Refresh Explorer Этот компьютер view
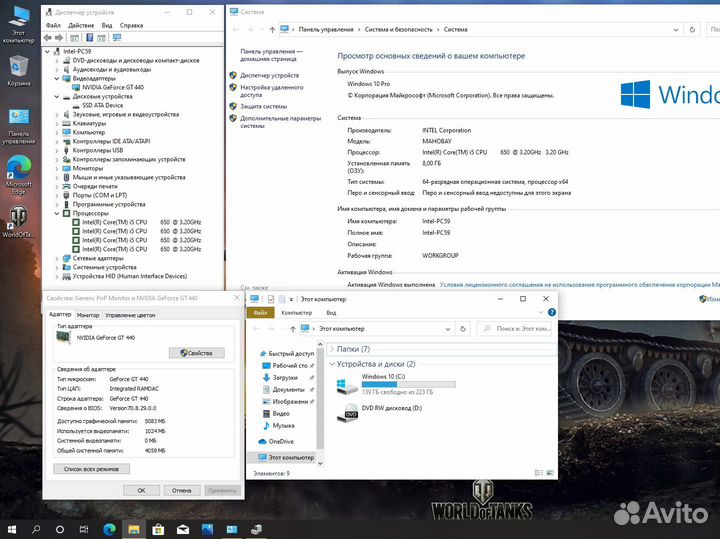Screen dimensions: 720x539 [x=463, y=329]
